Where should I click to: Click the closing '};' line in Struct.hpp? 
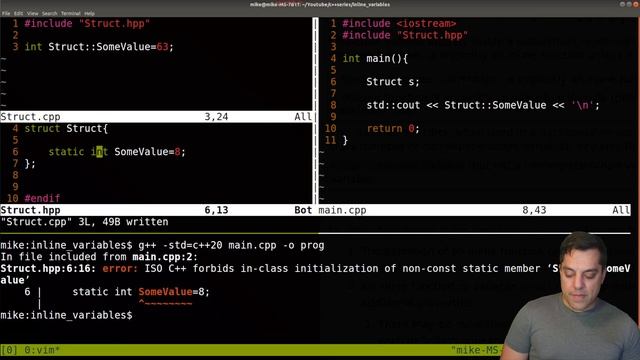[x=30, y=164]
